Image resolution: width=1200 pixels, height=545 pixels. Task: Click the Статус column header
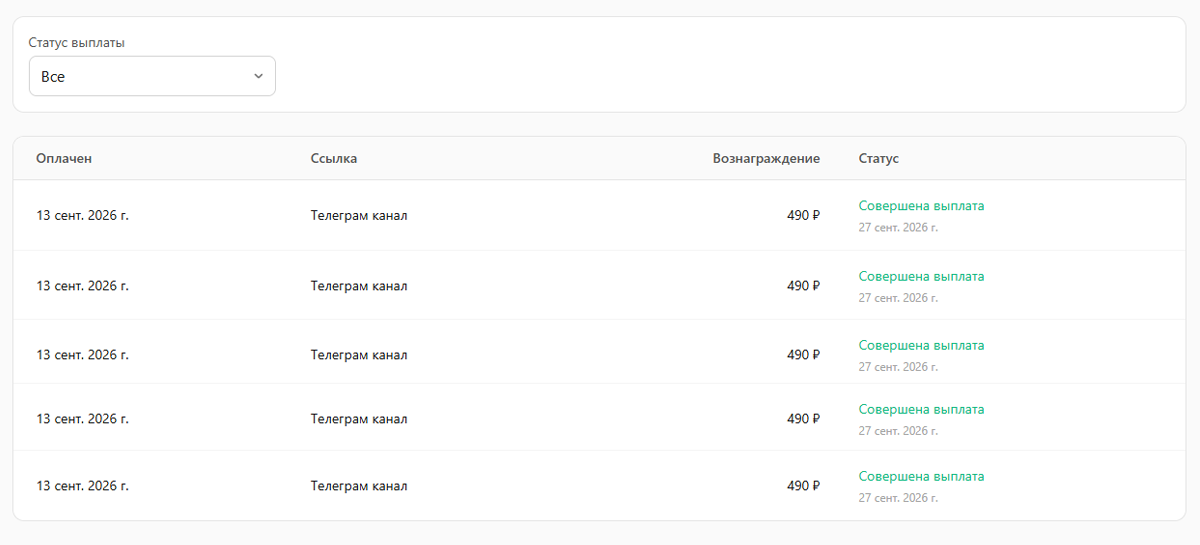(x=879, y=158)
